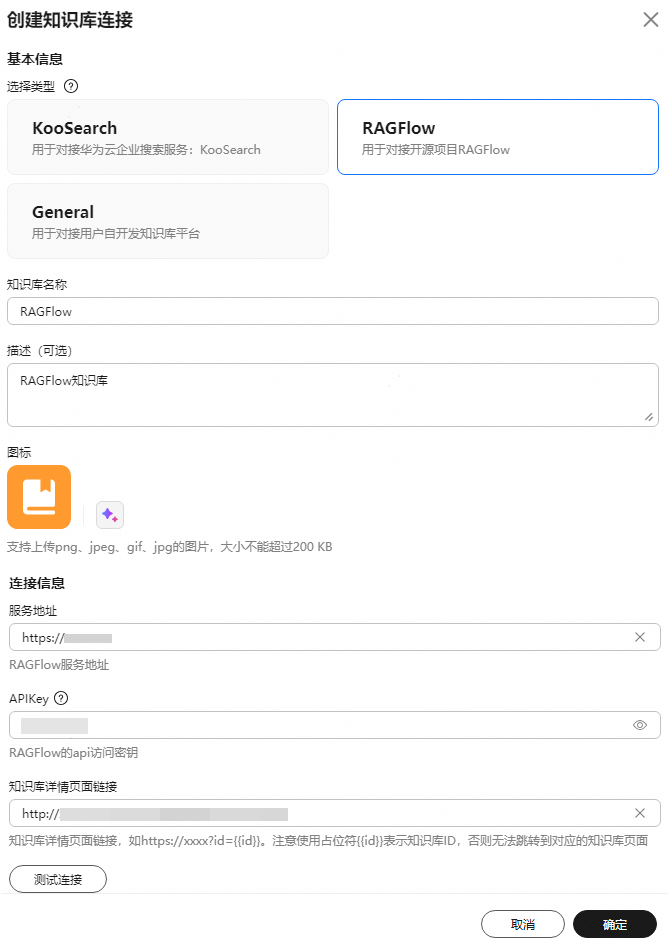The height and width of the screenshot is (942, 668).
Task: Focus the APIKey input field
Action: [x=335, y=725]
